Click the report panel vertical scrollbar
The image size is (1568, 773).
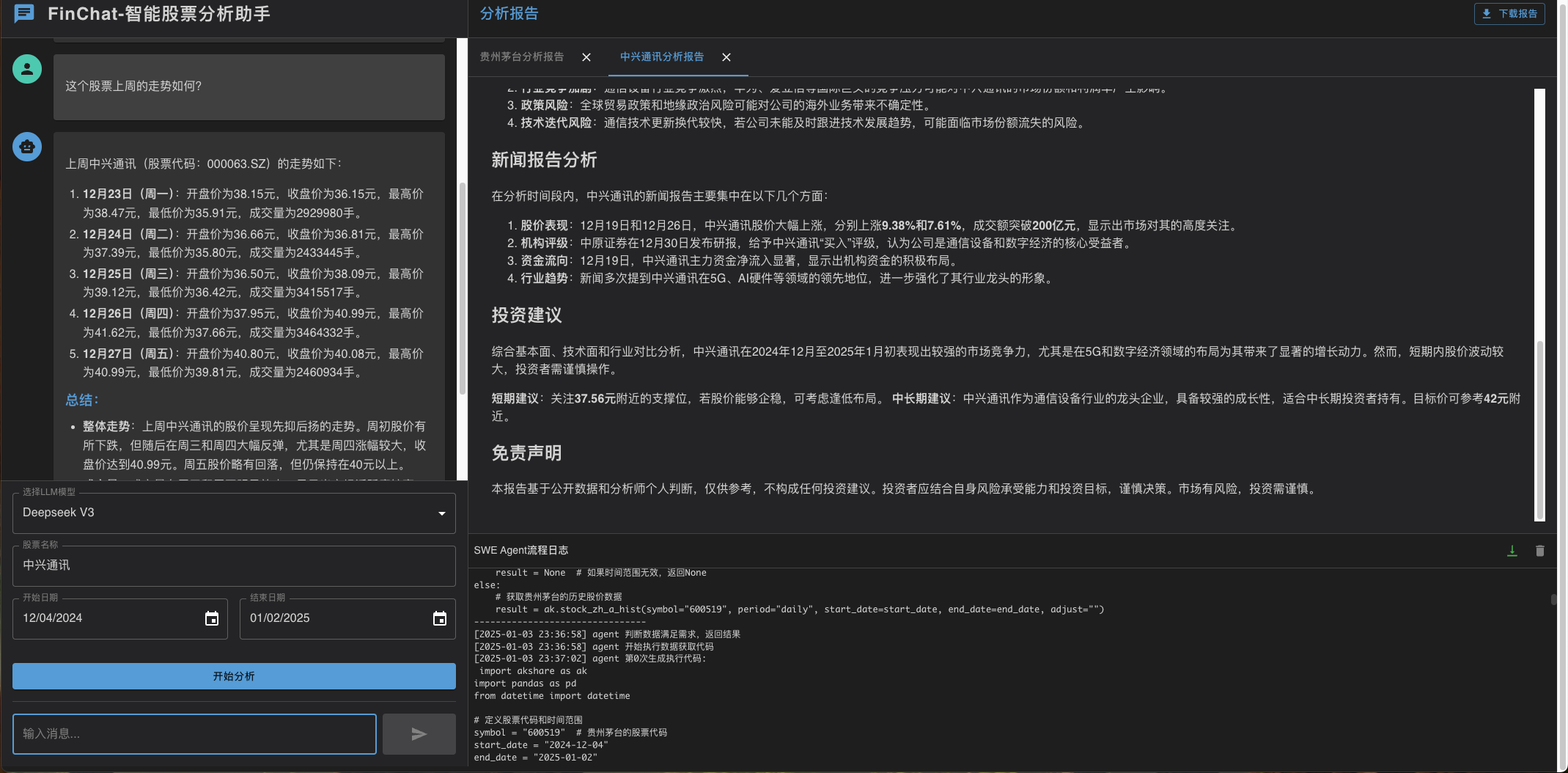click(x=1539, y=430)
